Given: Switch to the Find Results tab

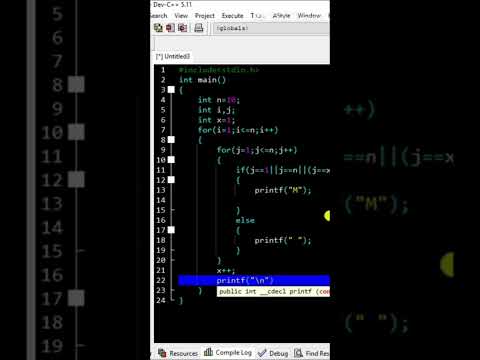Looking at the screenshot, I should [x=312, y=353].
